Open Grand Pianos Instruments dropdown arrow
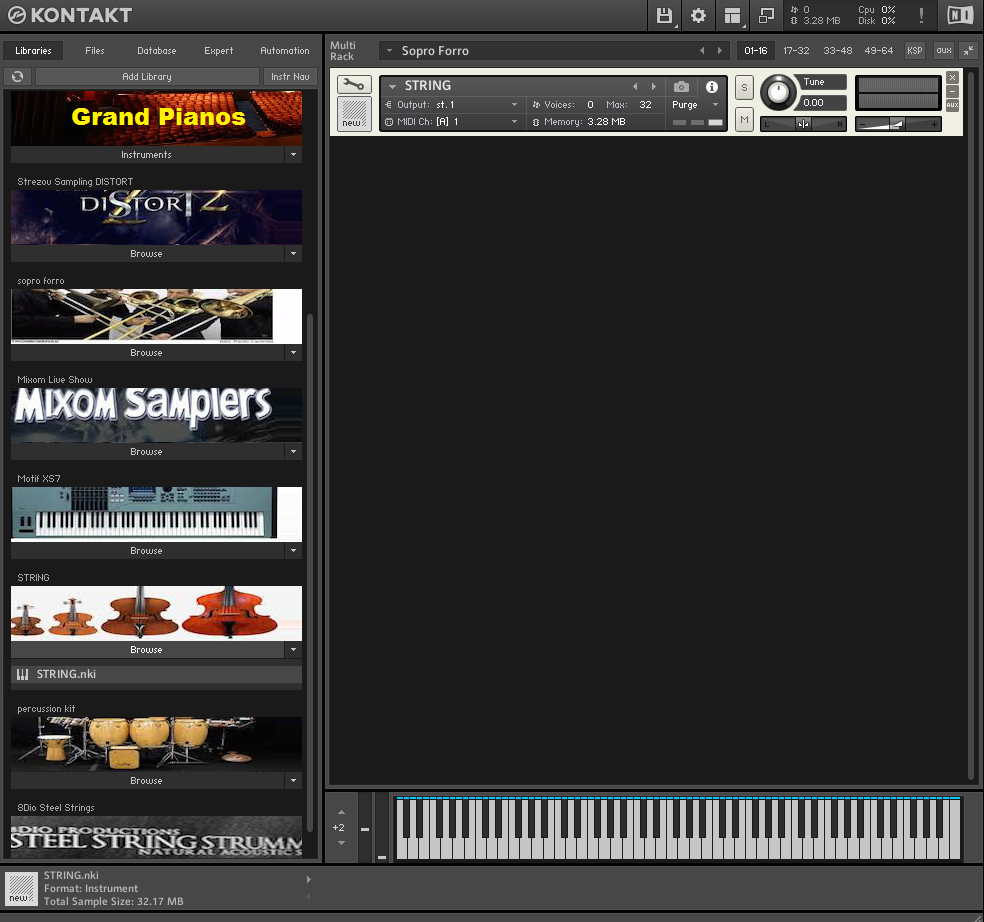This screenshot has height=922, width=984. click(293, 154)
